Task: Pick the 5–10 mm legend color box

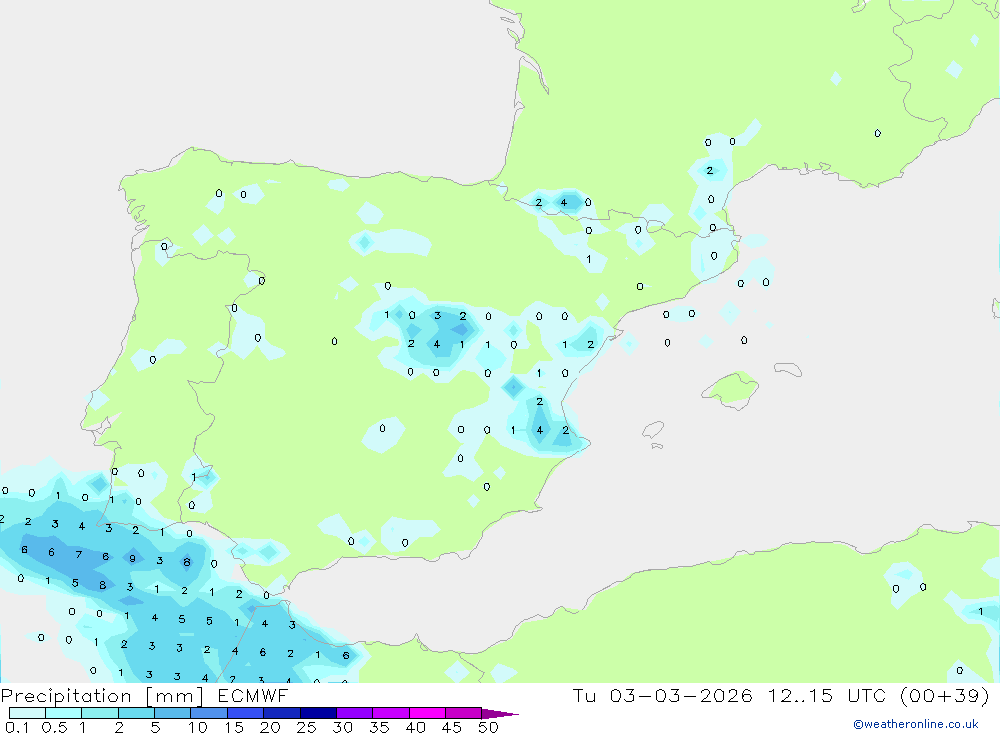Action: click(173, 713)
